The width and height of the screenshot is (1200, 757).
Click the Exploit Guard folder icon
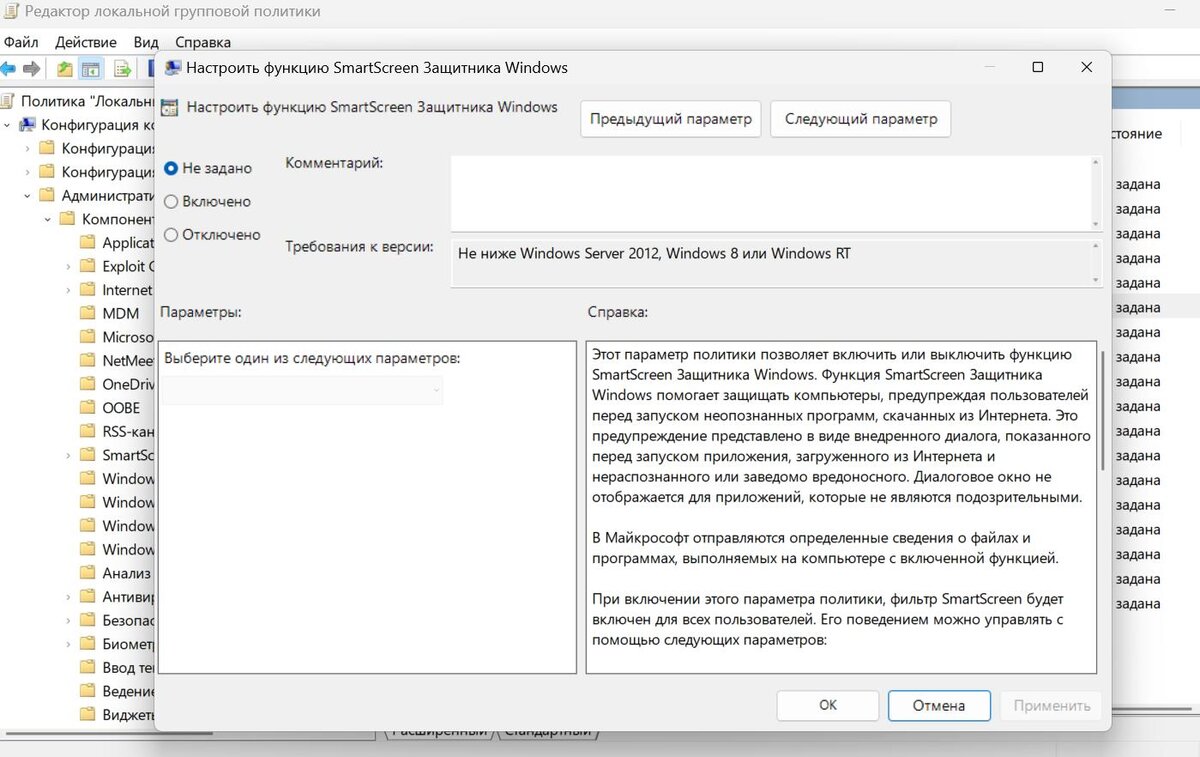(87, 266)
